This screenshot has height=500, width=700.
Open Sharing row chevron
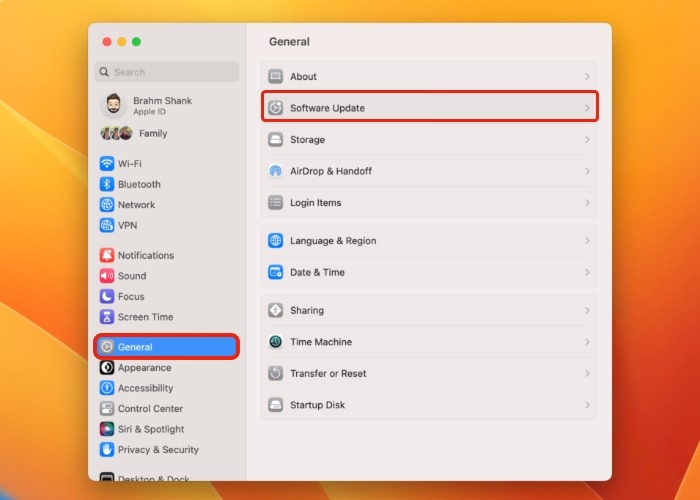[x=587, y=310]
